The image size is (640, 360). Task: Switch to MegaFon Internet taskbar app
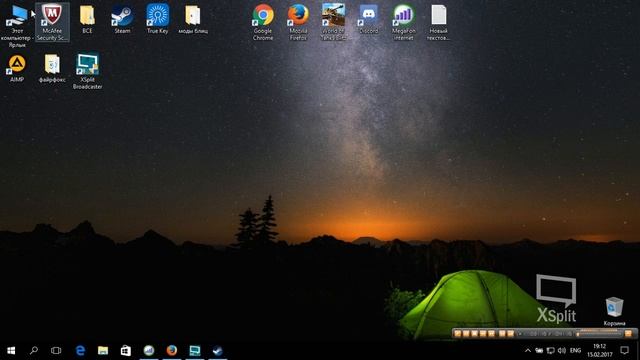149,351
